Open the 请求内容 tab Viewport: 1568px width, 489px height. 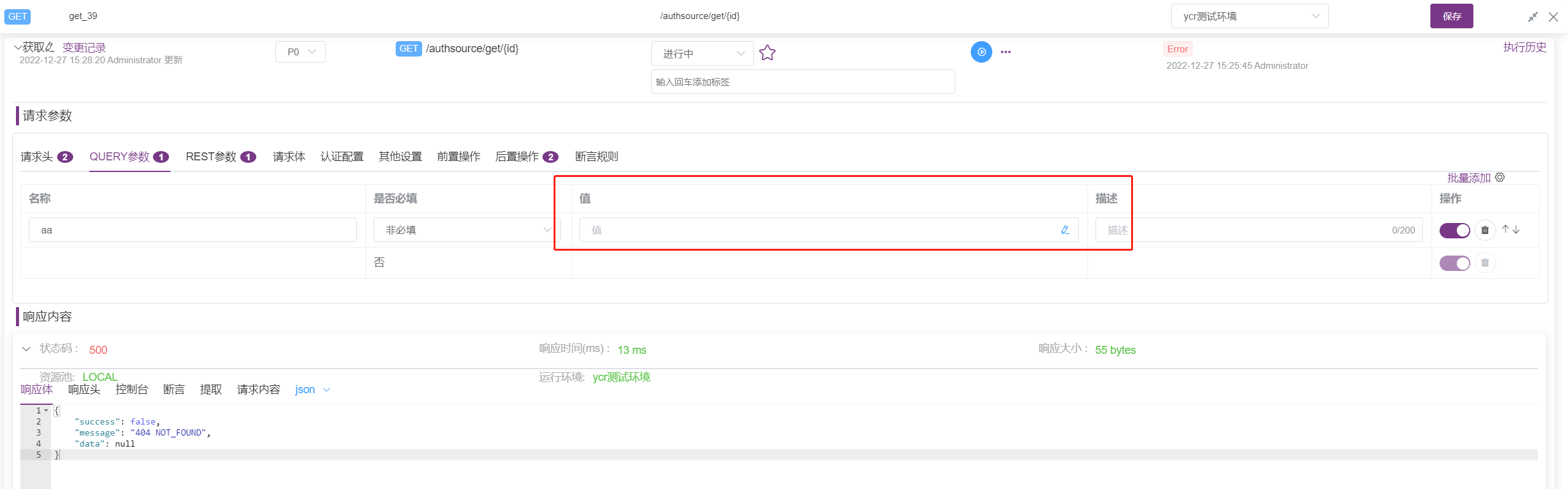tap(259, 389)
